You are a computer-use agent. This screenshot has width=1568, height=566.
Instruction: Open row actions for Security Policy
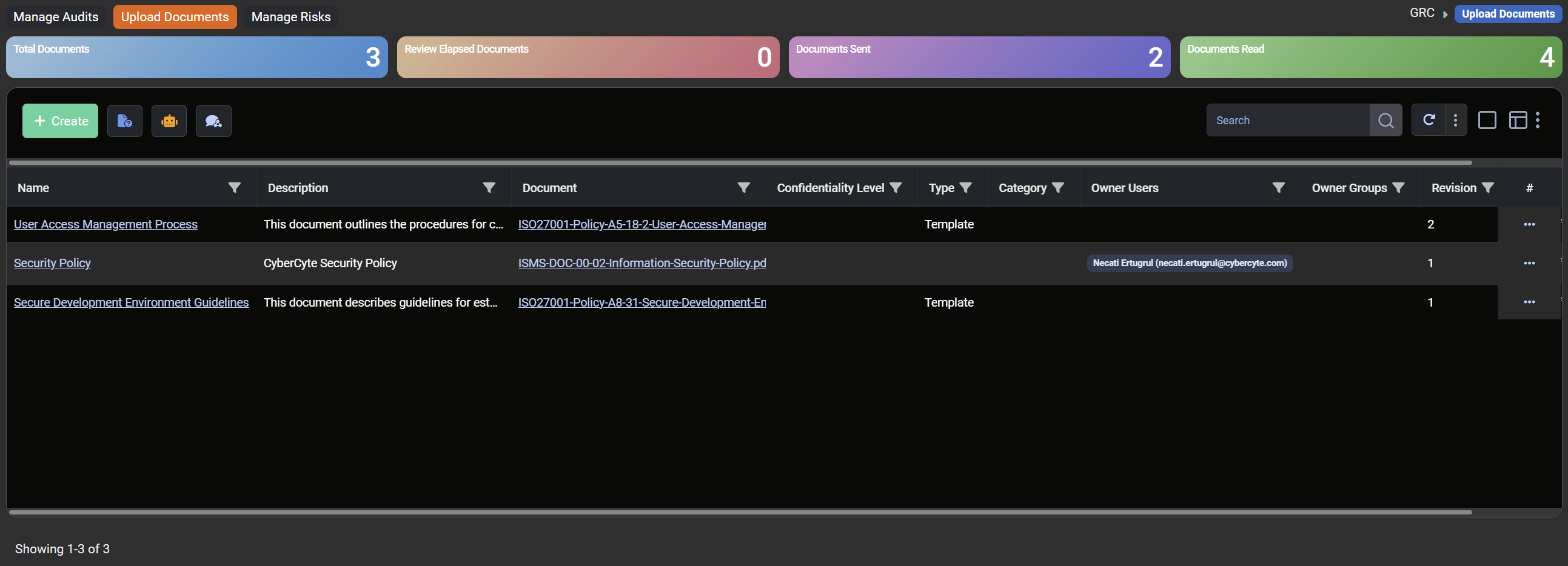tap(1529, 263)
